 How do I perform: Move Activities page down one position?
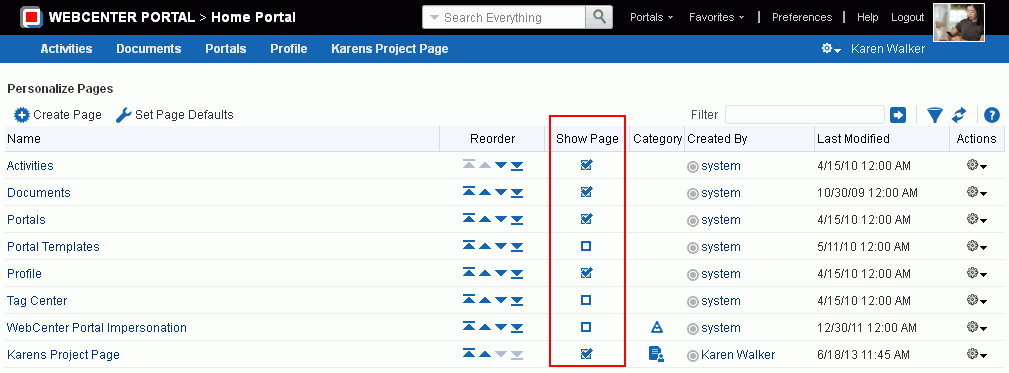tap(501, 165)
